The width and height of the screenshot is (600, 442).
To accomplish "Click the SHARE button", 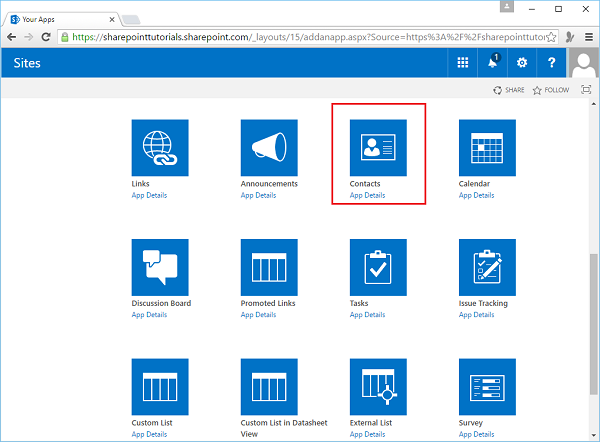I will 509,90.
